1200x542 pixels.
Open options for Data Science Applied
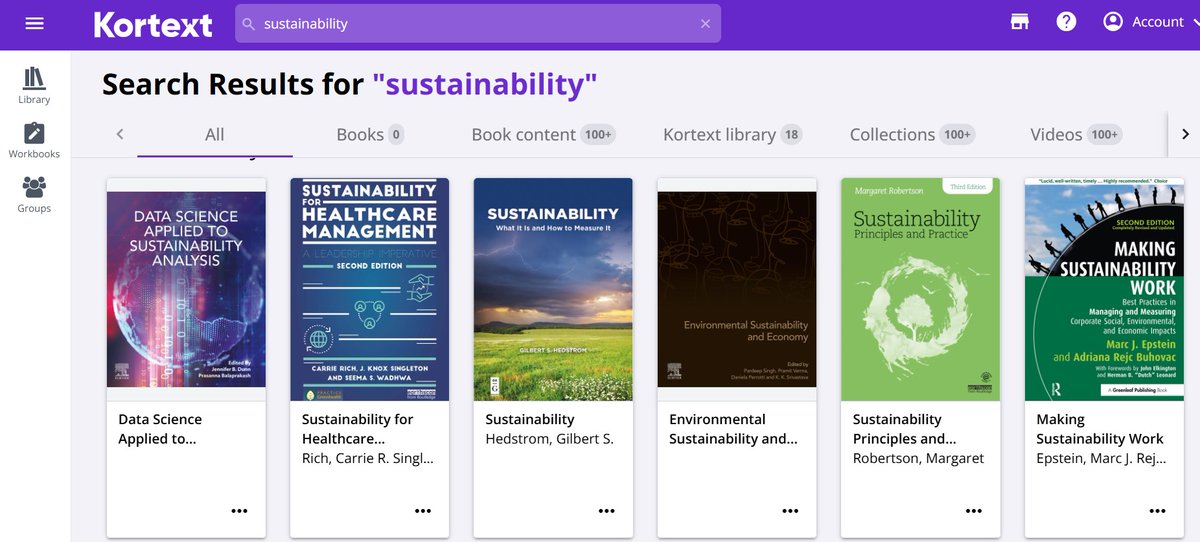(239, 511)
